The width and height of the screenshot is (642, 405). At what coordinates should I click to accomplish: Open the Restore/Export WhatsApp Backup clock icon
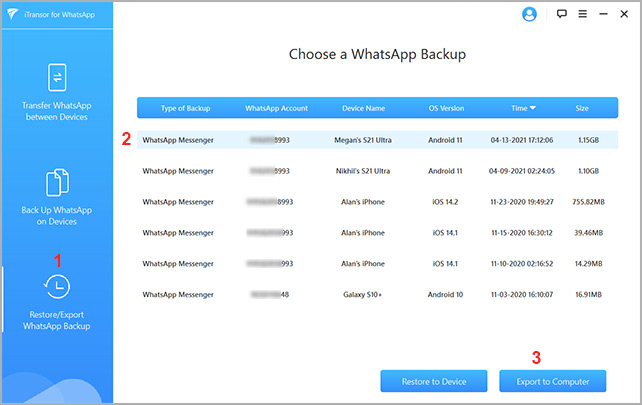point(57,288)
